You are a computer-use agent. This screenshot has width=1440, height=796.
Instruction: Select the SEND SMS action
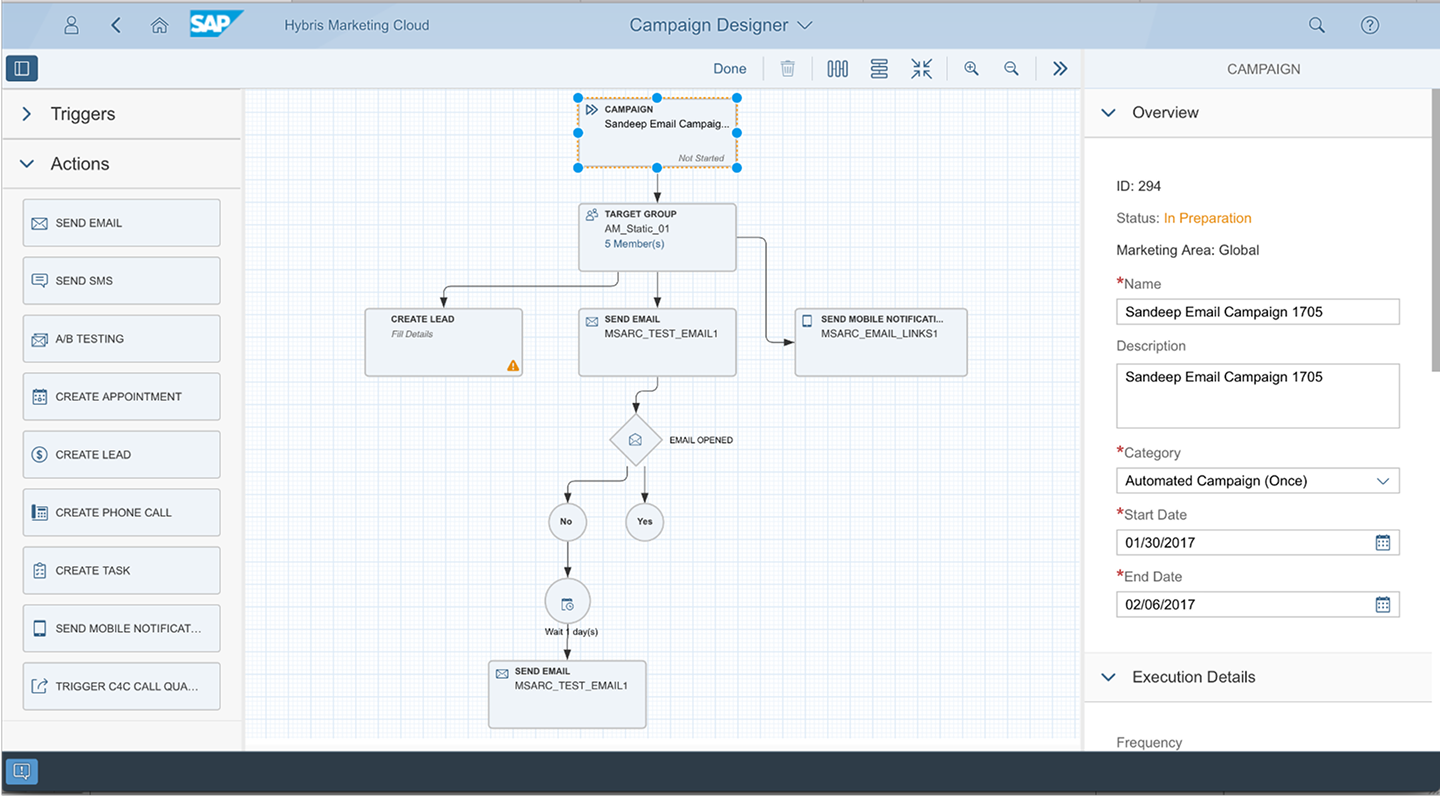pyautogui.click(x=121, y=281)
